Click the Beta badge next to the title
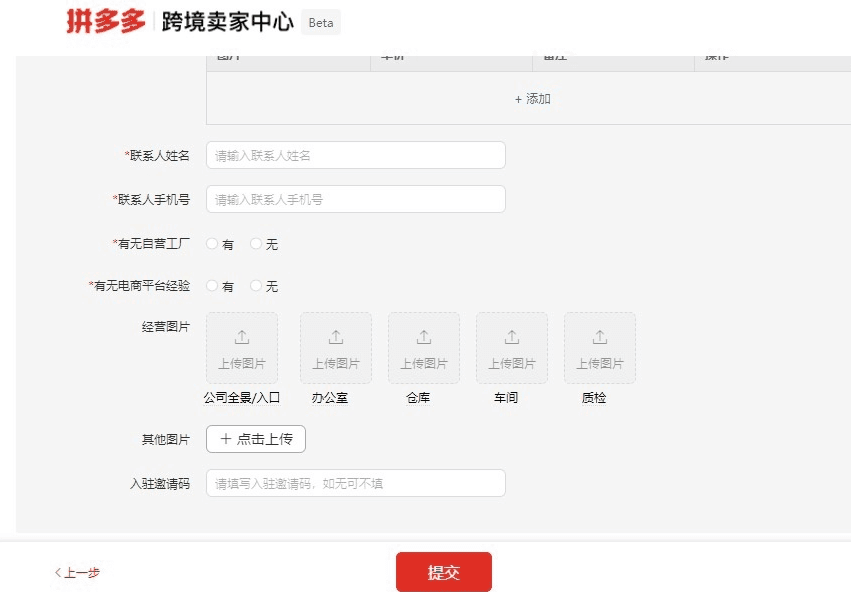 click(x=321, y=22)
